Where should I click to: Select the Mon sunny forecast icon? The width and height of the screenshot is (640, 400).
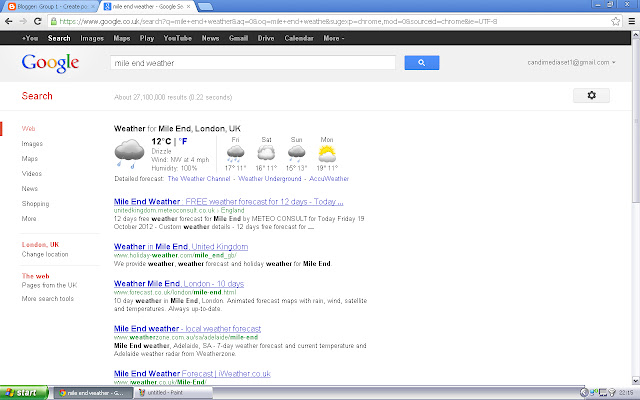pos(327,154)
